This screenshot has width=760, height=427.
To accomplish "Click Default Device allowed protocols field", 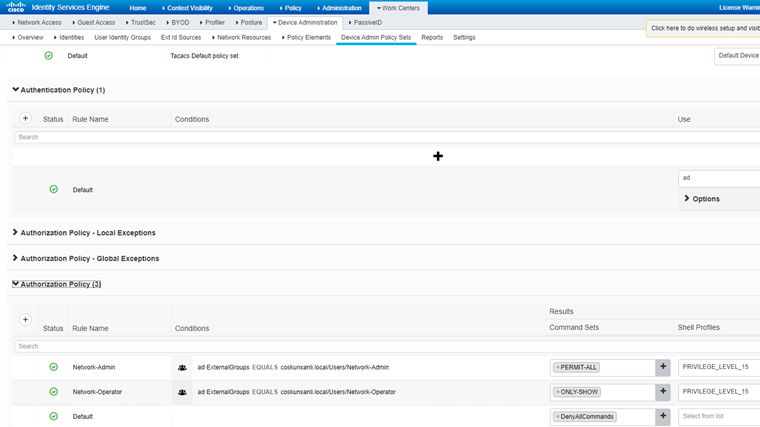I will (x=737, y=56).
